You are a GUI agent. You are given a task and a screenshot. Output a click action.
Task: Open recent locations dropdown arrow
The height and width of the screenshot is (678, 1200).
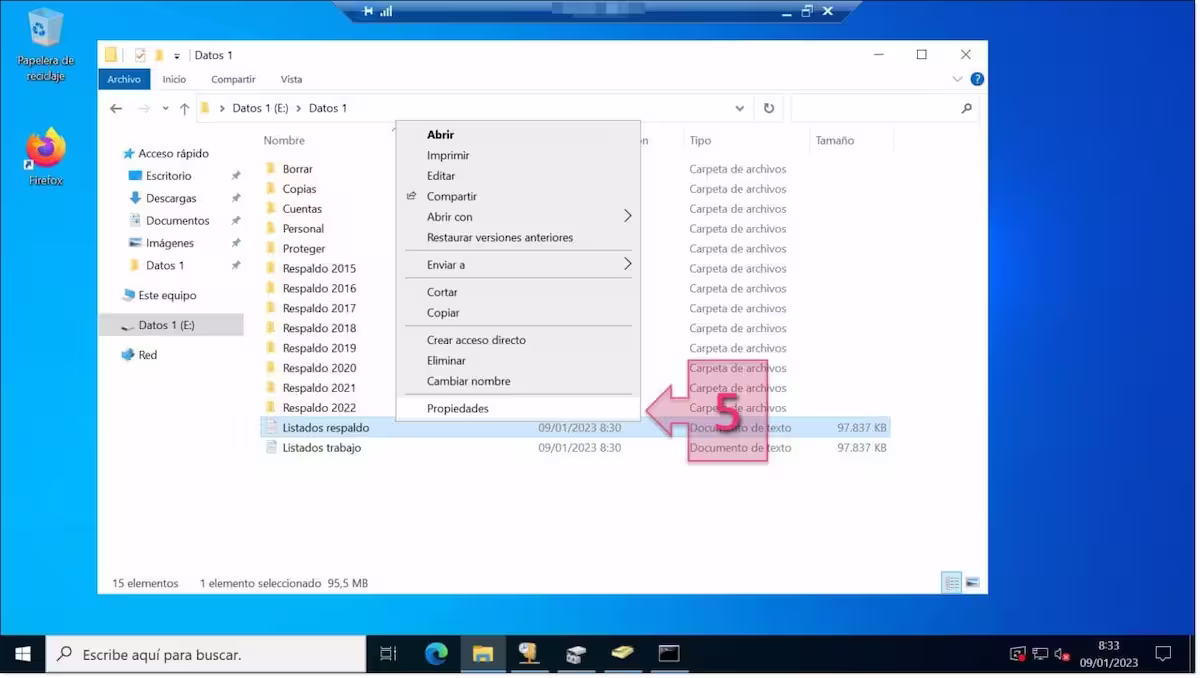166,108
